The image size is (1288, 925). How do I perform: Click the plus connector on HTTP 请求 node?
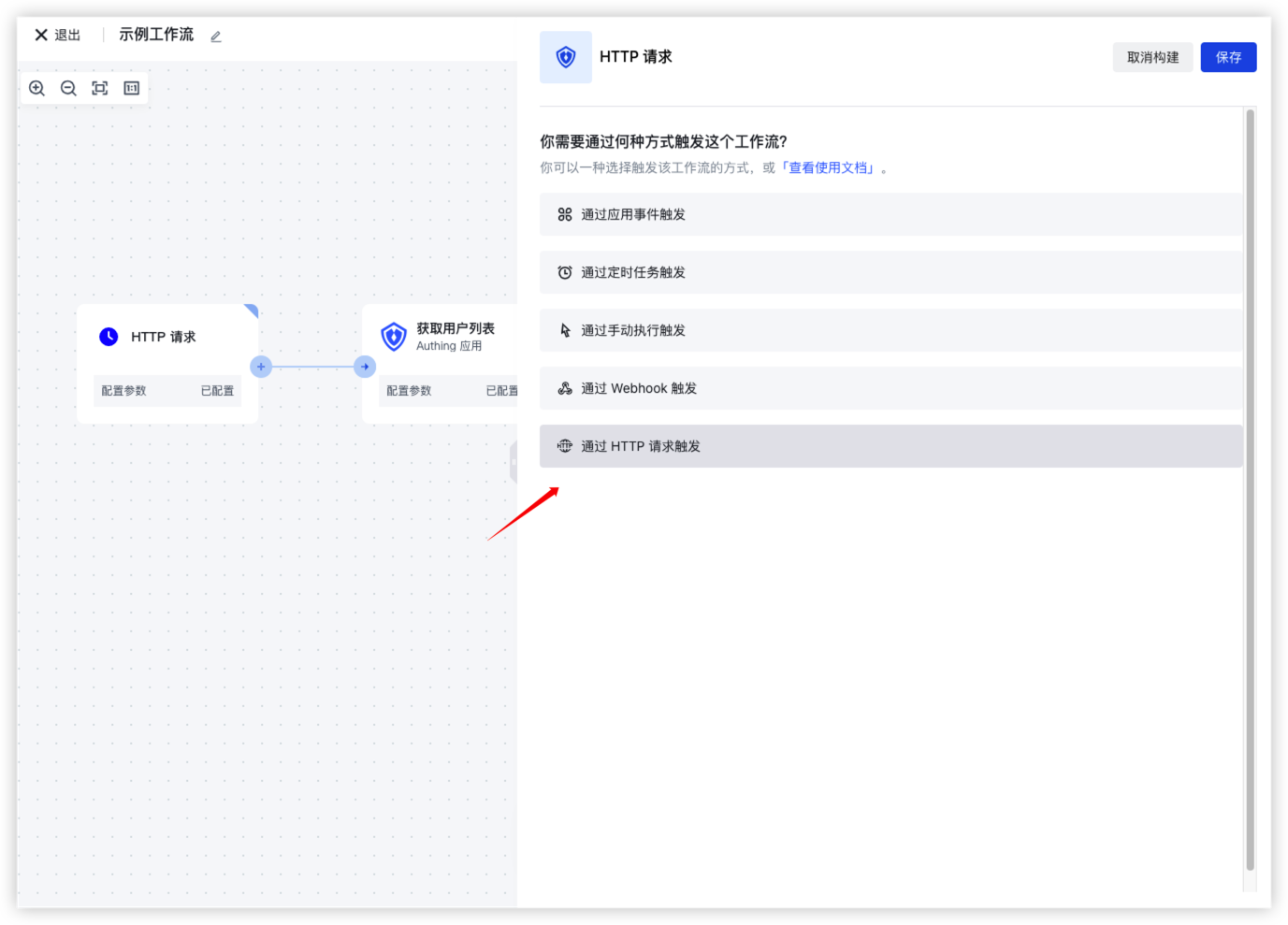(x=261, y=367)
